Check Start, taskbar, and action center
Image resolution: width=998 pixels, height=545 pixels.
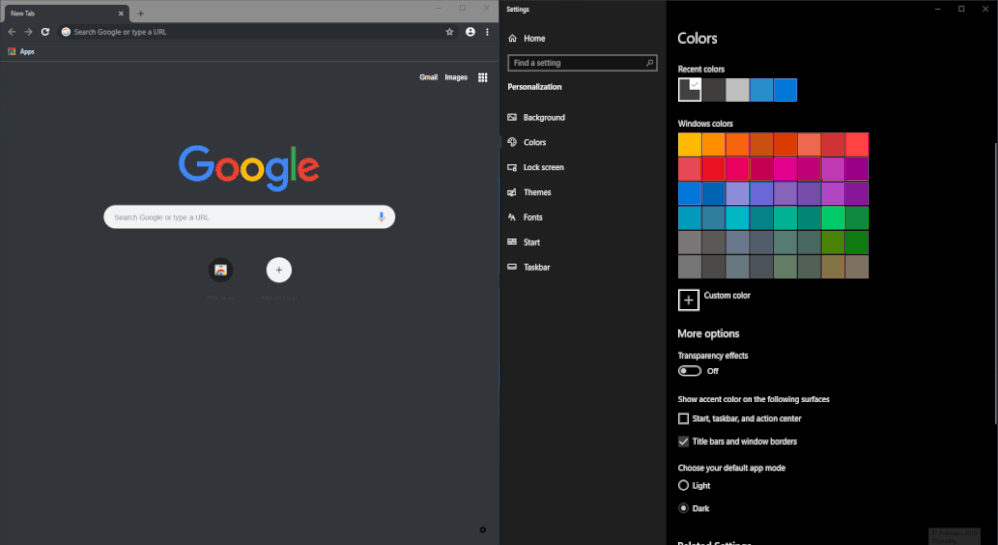tap(683, 418)
